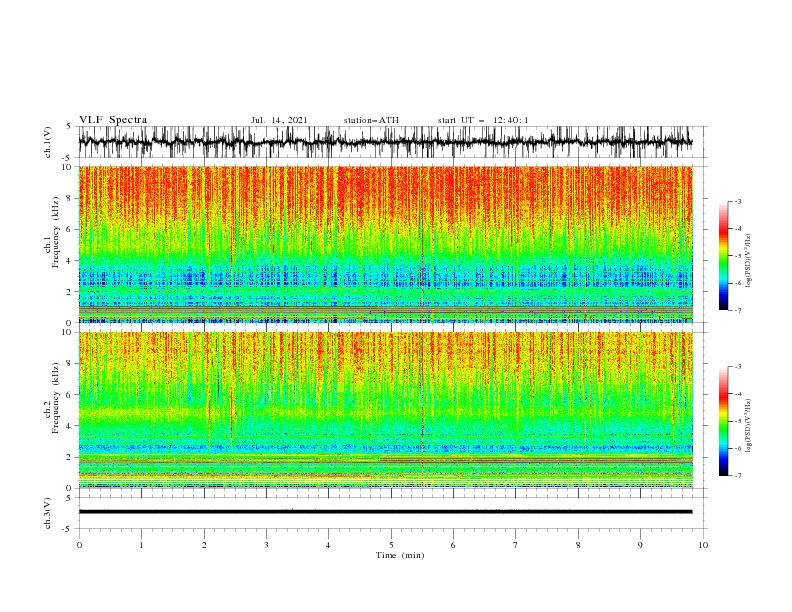The height and width of the screenshot is (612, 792).
Task: Click the "4" kHz tick of ch.1 spectrogram
Action: 71,261
